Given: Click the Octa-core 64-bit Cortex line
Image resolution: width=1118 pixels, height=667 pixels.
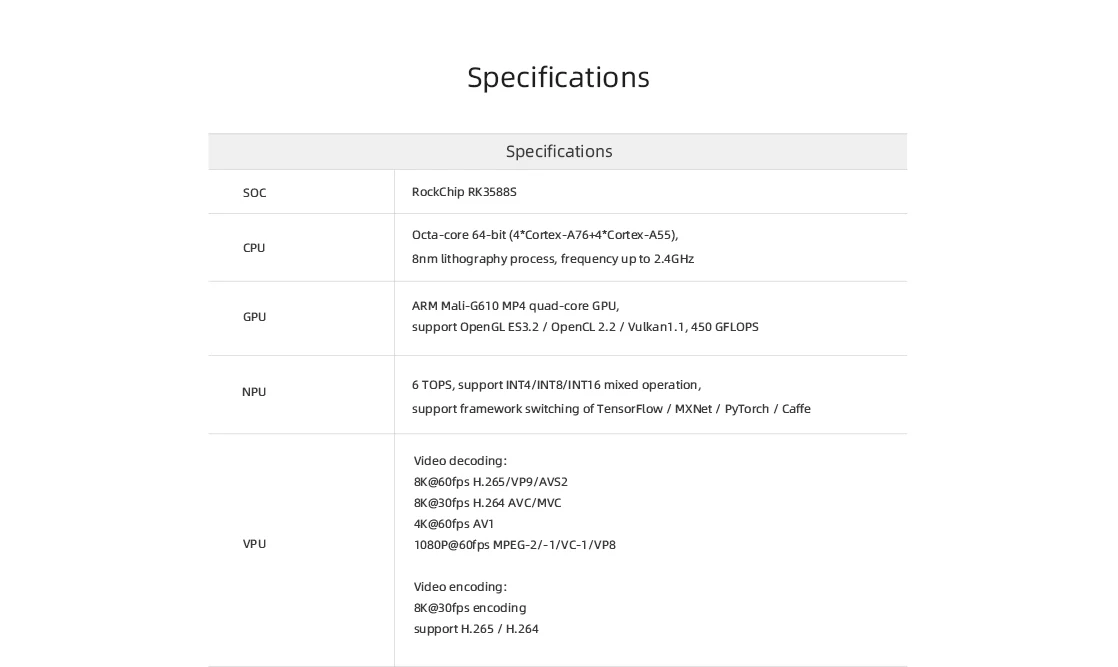Looking at the screenshot, I should pos(545,235).
